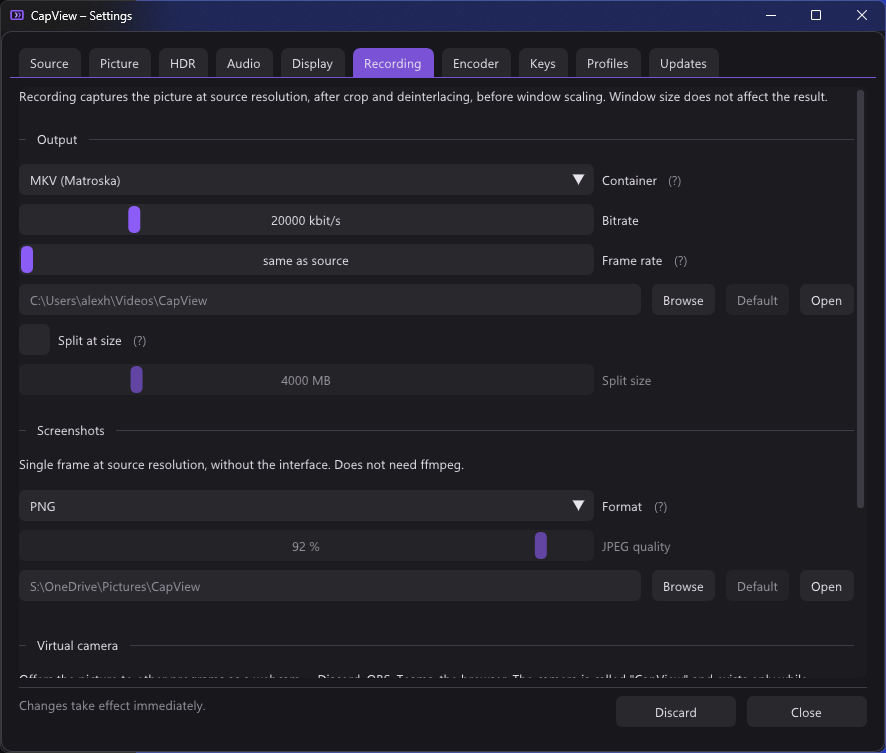Image resolution: width=886 pixels, height=753 pixels.
Task: Click the CapView app icon in title bar
Action: coord(17,15)
